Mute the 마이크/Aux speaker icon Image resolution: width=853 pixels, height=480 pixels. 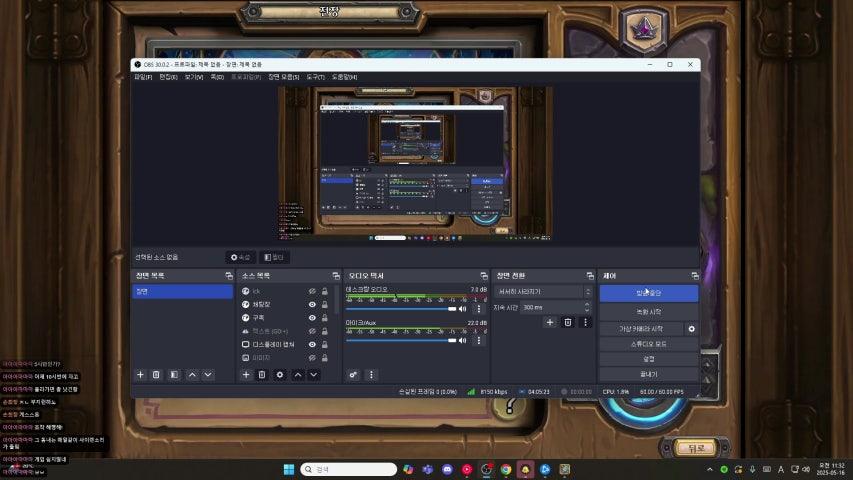[x=462, y=341]
